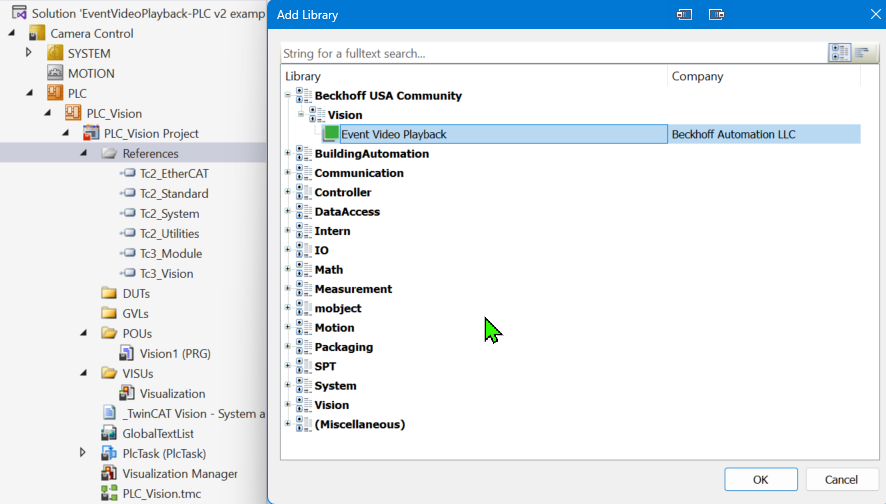
Task: Cancel the Add Library dialog
Action: [x=841, y=479]
